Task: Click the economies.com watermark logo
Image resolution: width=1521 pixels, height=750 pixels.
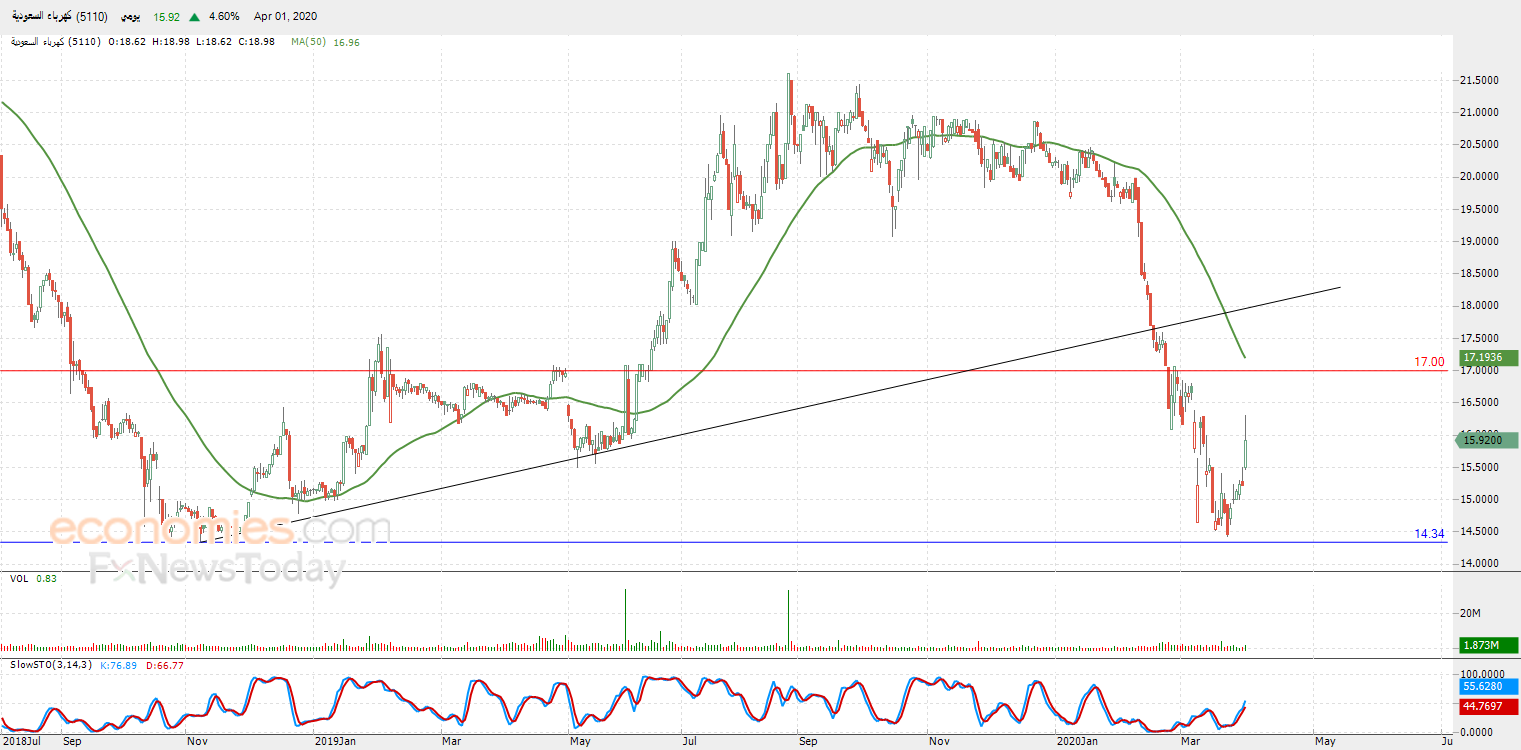Action: 220,528
